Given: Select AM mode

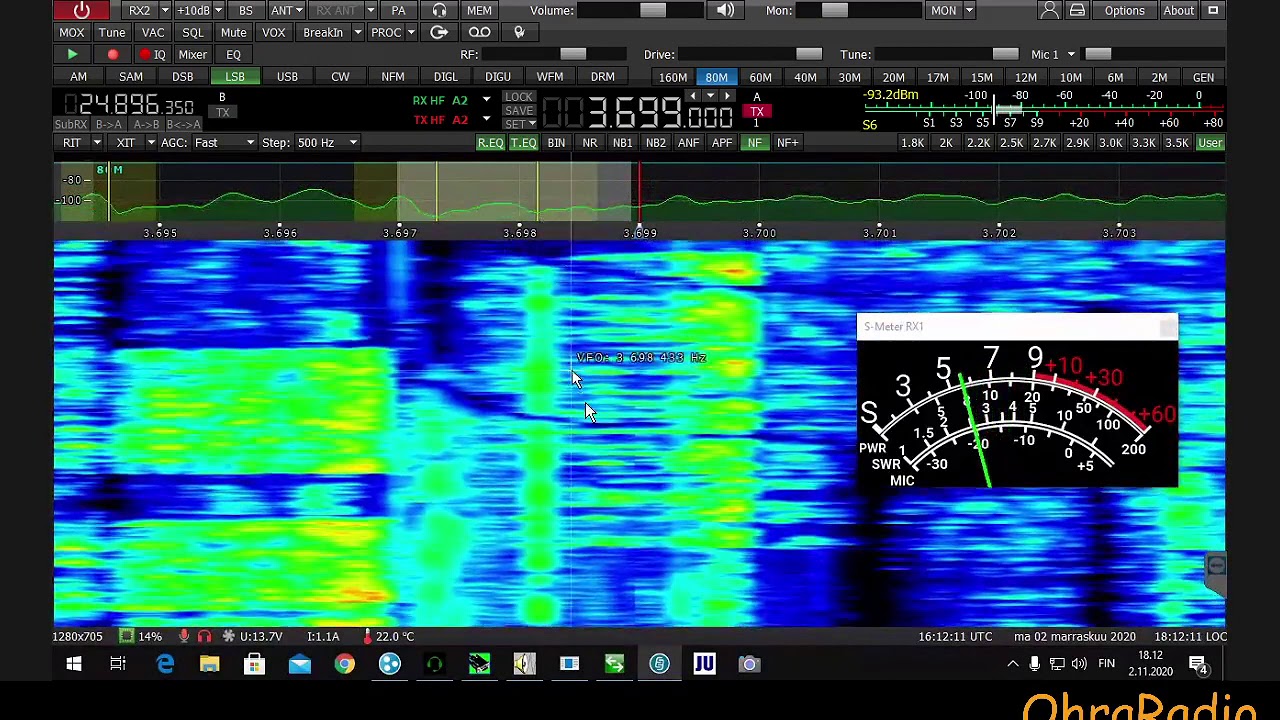Looking at the screenshot, I should (x=78, y=77).
